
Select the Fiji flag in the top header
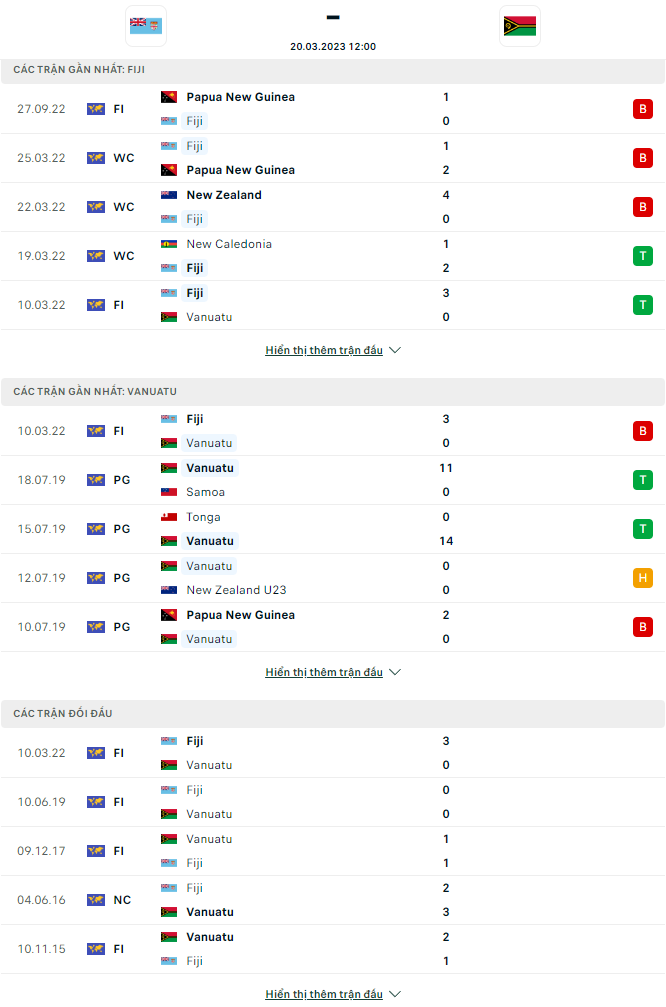pos(145,24)
